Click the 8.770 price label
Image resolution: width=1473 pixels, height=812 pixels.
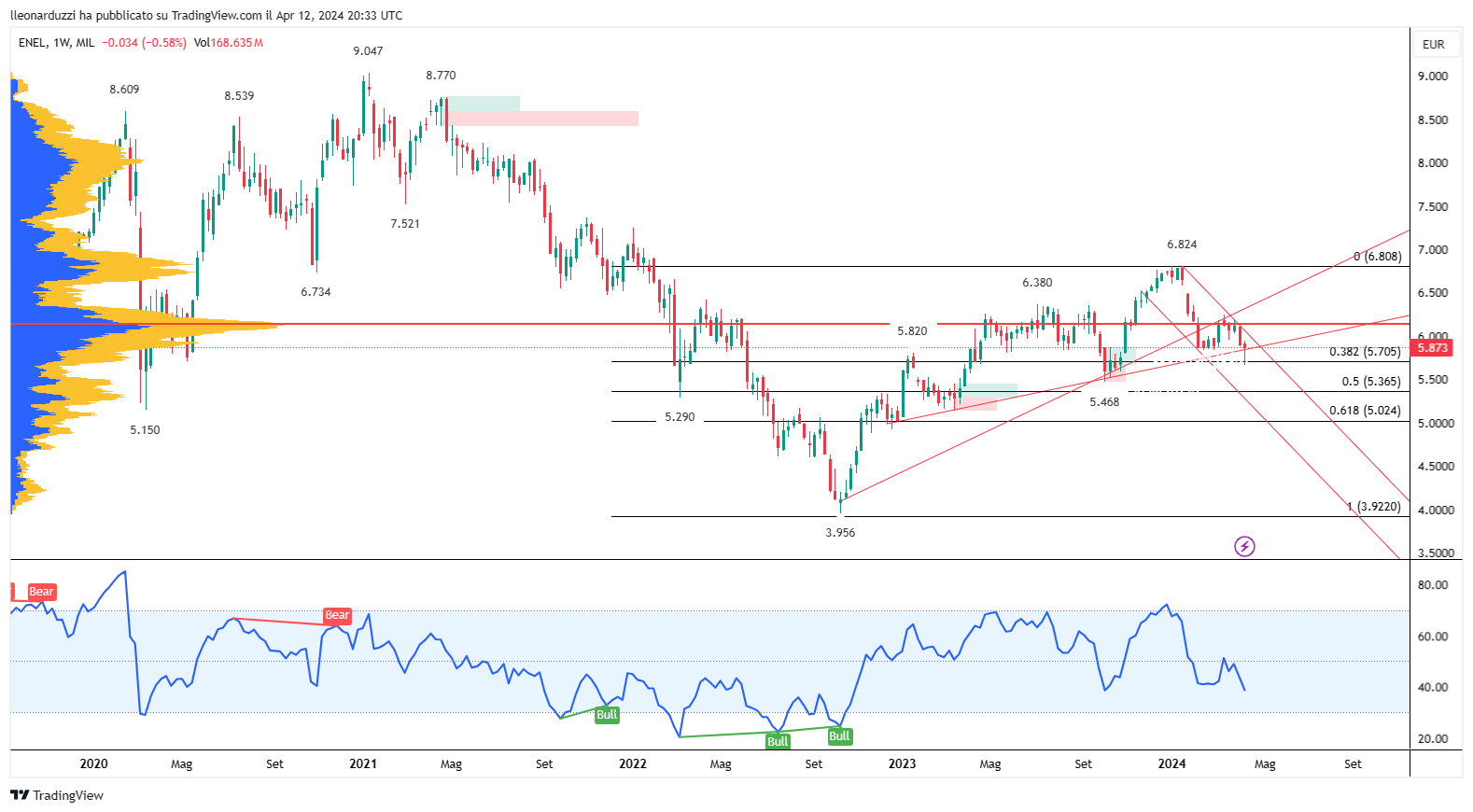(x=441, y=76)
